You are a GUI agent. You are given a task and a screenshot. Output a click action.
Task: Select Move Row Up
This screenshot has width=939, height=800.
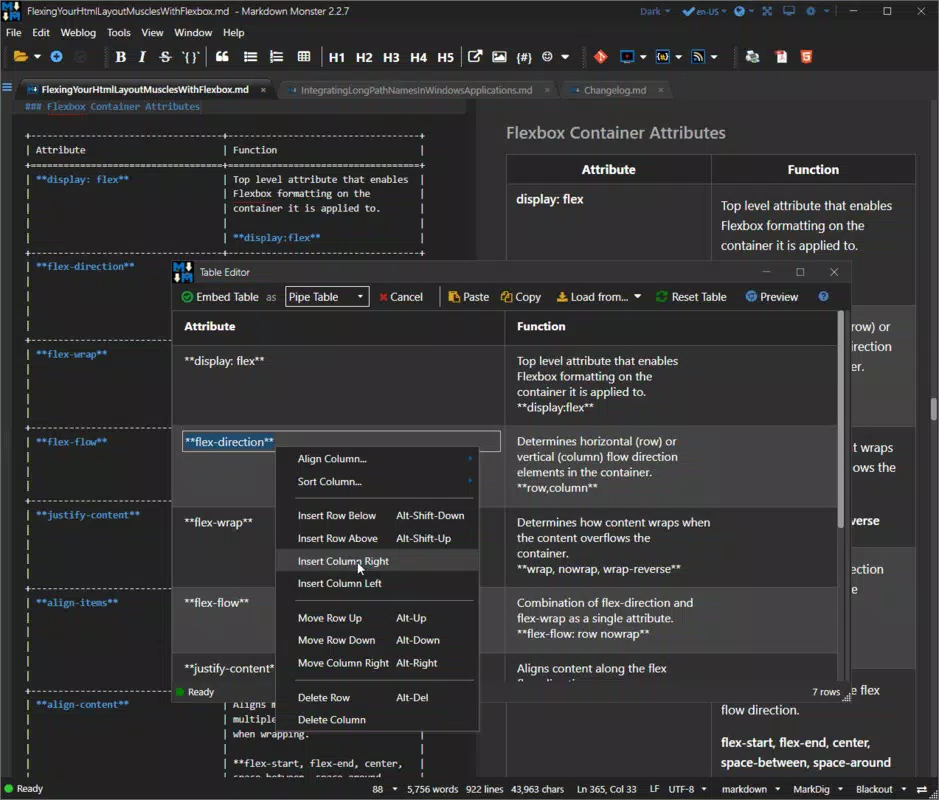377,618
